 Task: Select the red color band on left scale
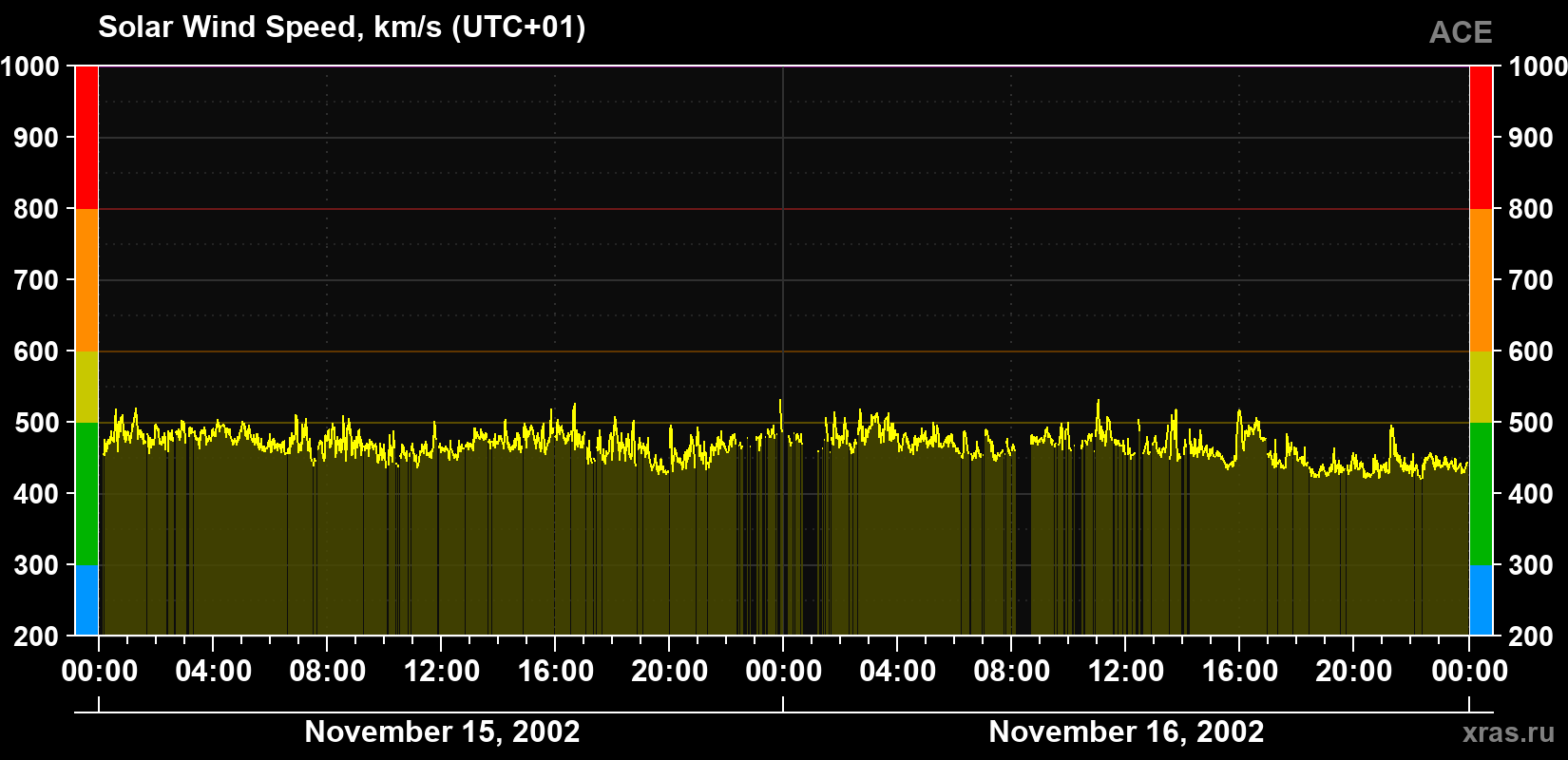[86, 138]
